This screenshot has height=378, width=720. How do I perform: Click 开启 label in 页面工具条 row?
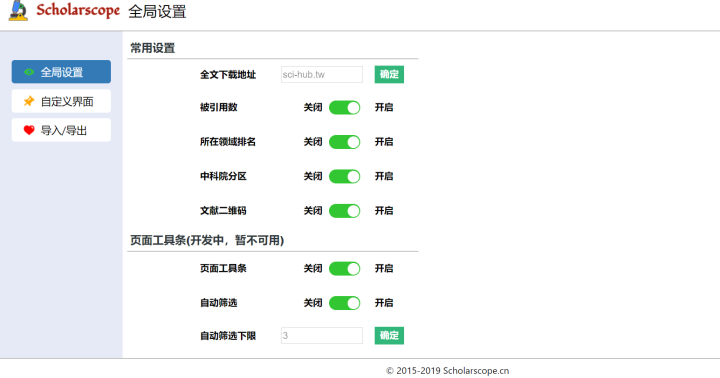pos(384,269)
